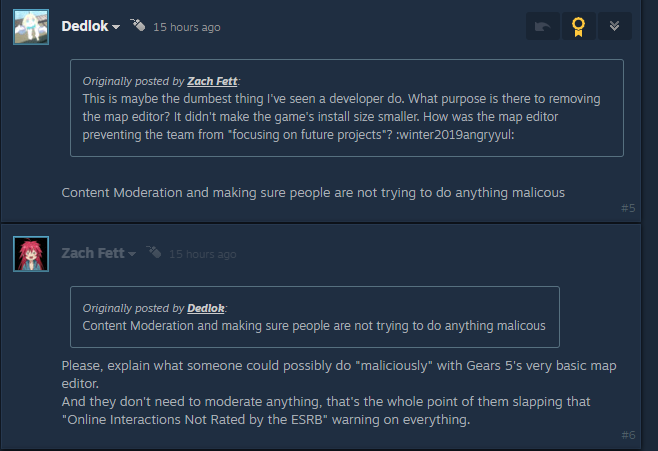
Task: Open Dedlok's profile via the post author name
Action: 84,26
